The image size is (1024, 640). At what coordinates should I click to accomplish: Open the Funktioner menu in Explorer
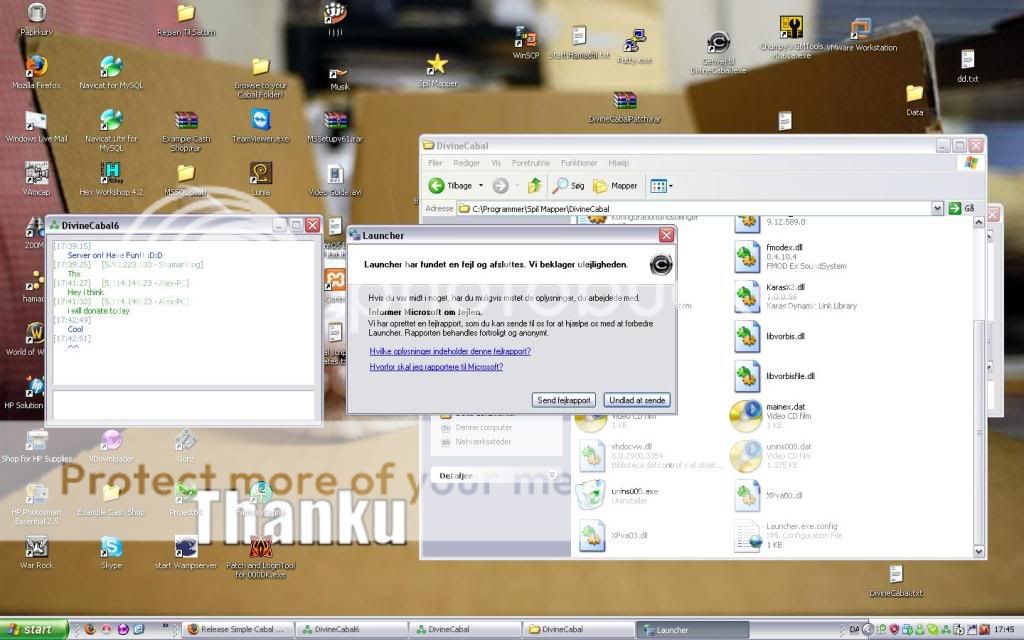pyautogui.click(x=578, y=162)
